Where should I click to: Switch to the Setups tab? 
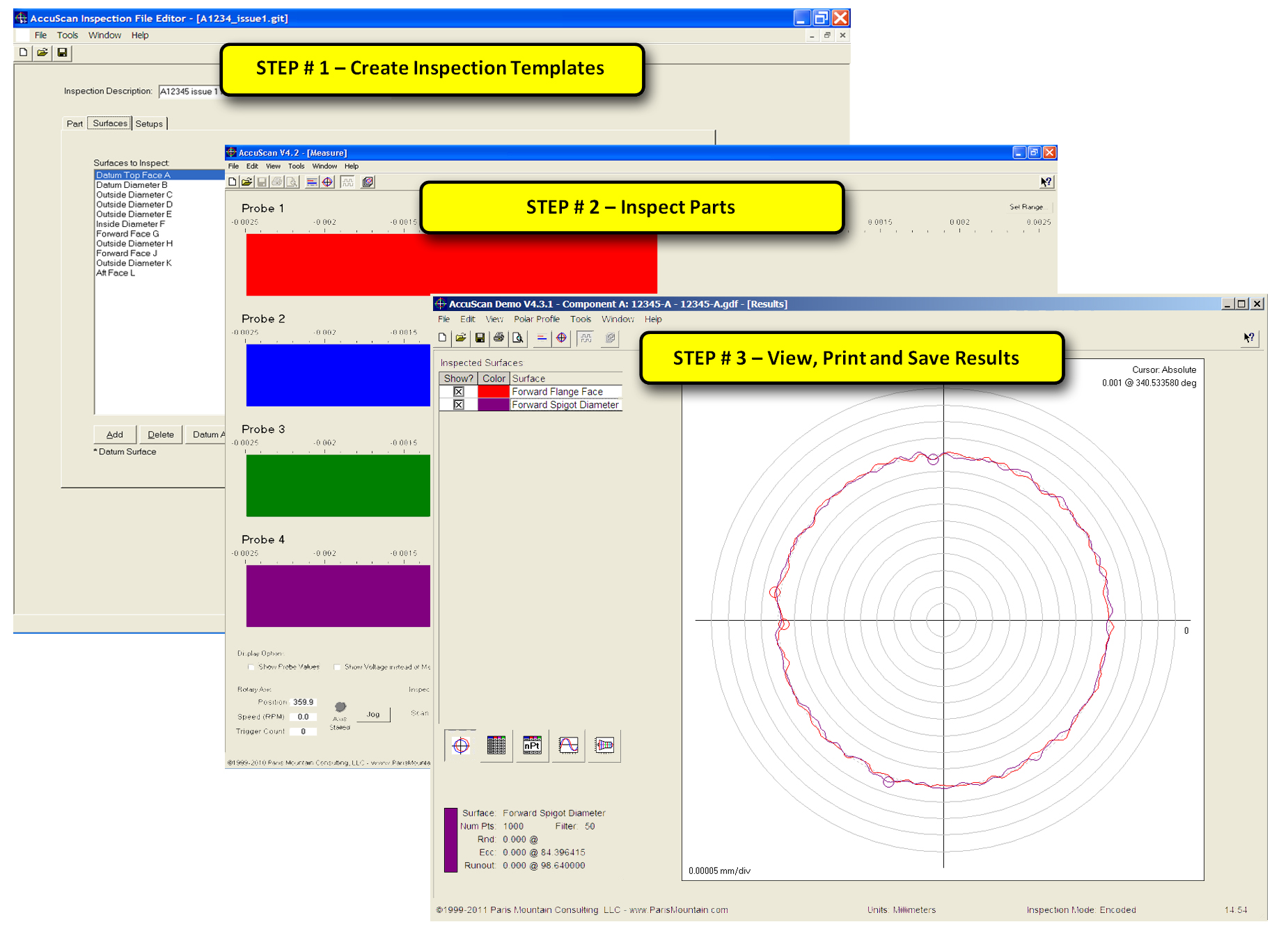(x=149, y=124)
